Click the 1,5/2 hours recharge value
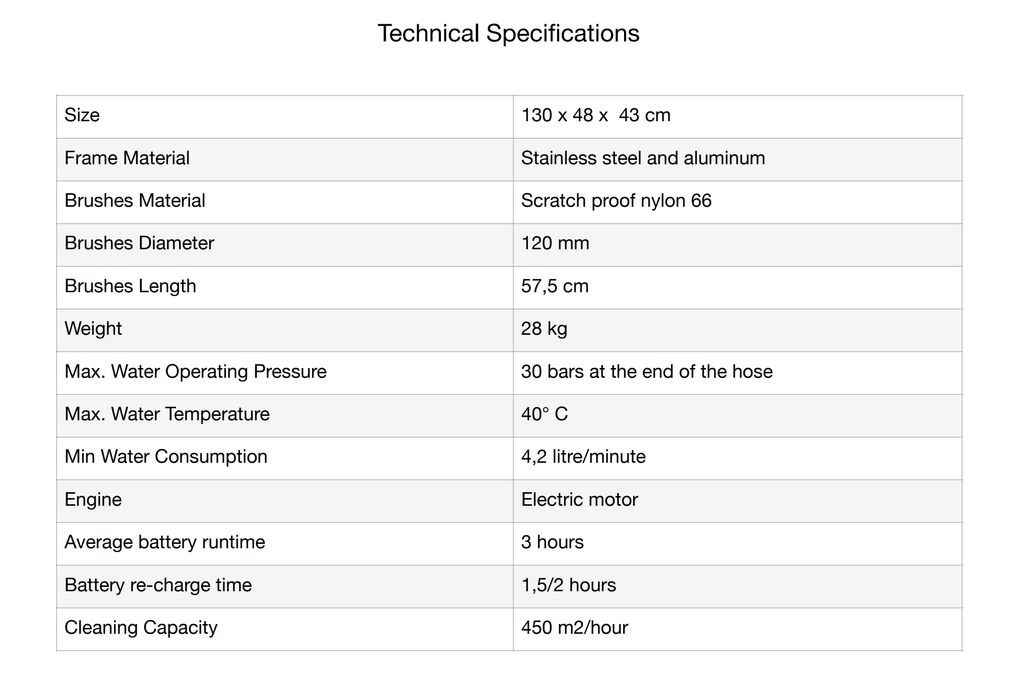The height and width of the screenshot is (698, 1024). click(568, 585)
